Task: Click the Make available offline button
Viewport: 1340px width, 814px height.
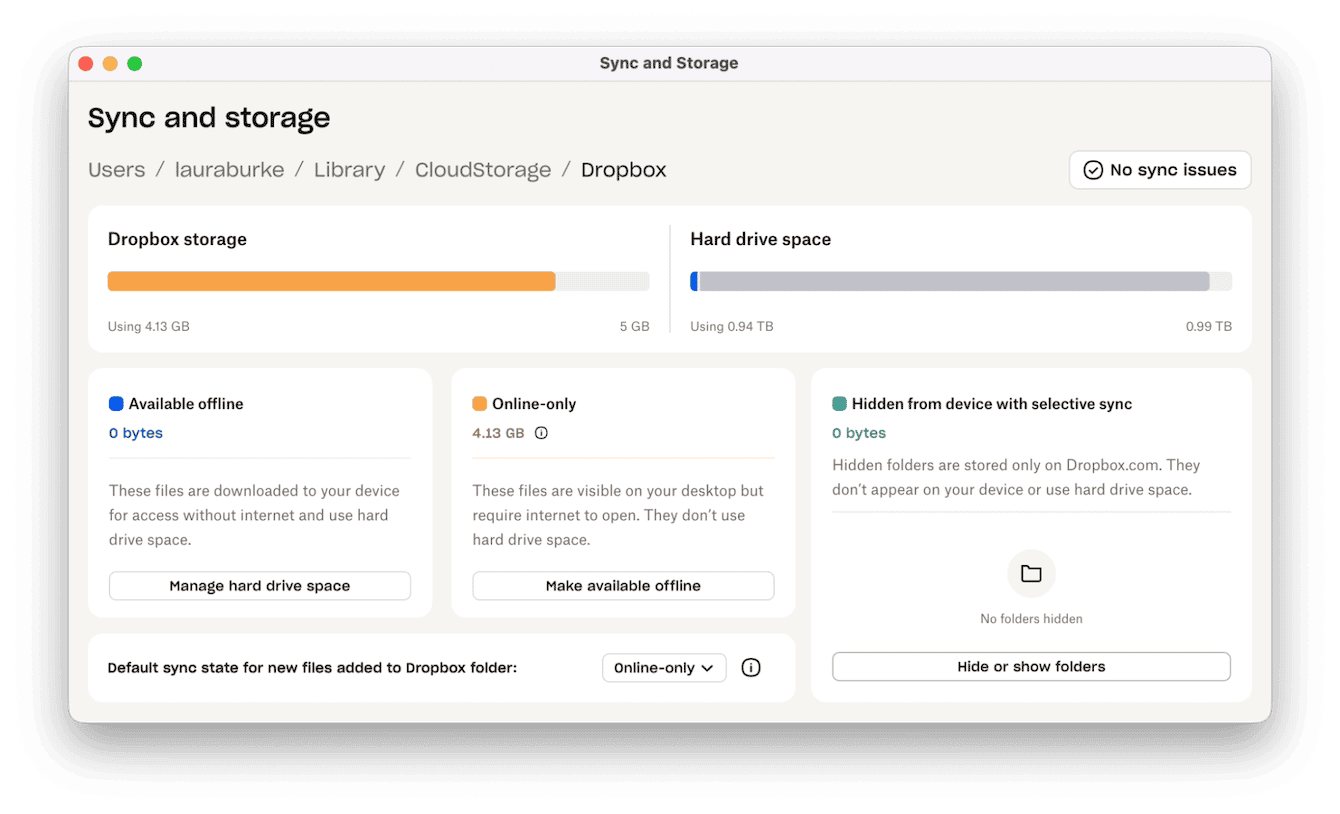Action: [x=623, y=585]
